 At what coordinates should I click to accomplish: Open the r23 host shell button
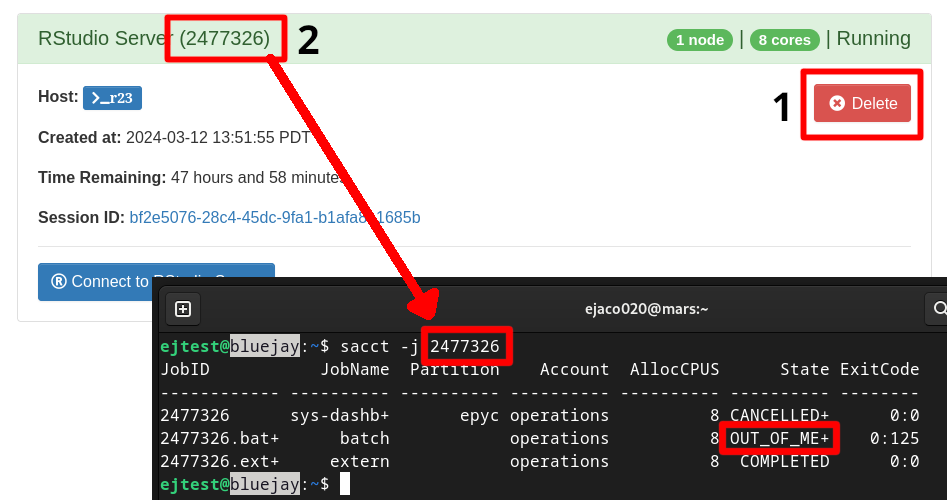click(x=112, y=97)
